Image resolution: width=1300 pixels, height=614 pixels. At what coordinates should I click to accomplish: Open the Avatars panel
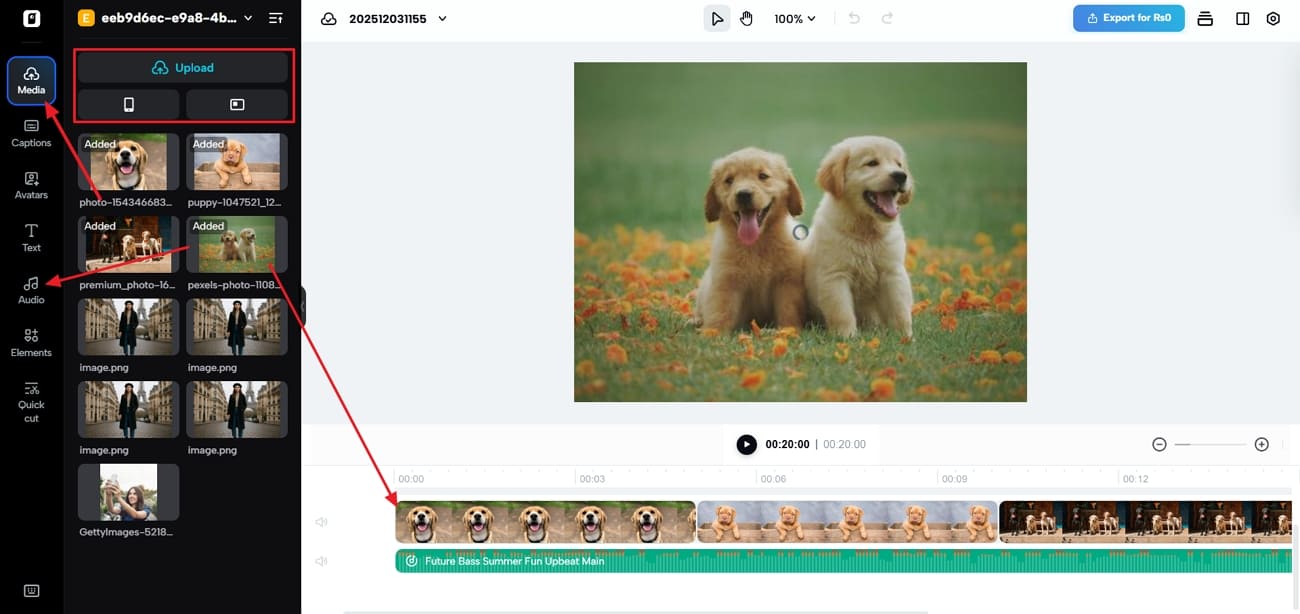[31, 185]
